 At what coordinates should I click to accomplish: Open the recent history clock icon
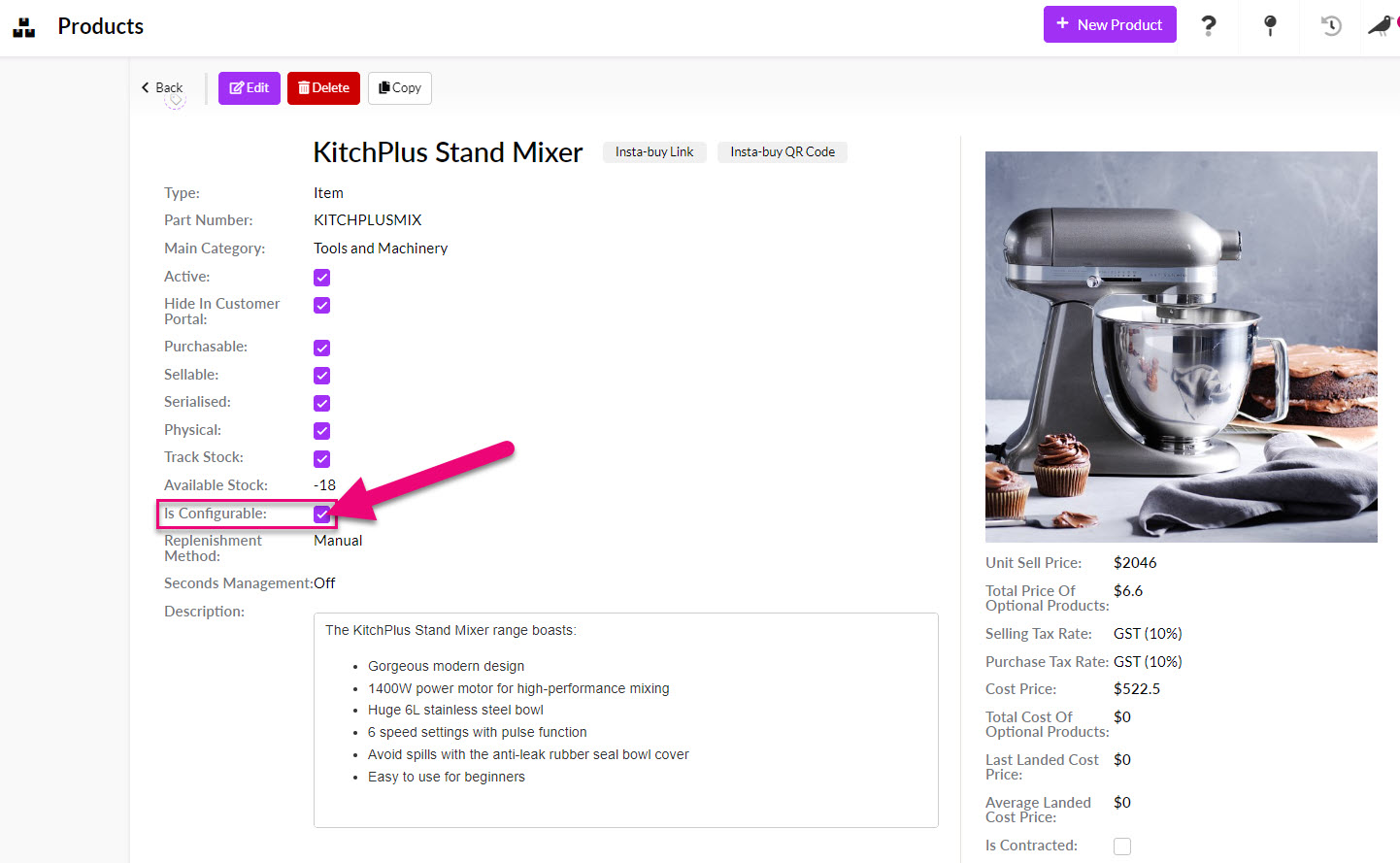[x=1331, y=26]
